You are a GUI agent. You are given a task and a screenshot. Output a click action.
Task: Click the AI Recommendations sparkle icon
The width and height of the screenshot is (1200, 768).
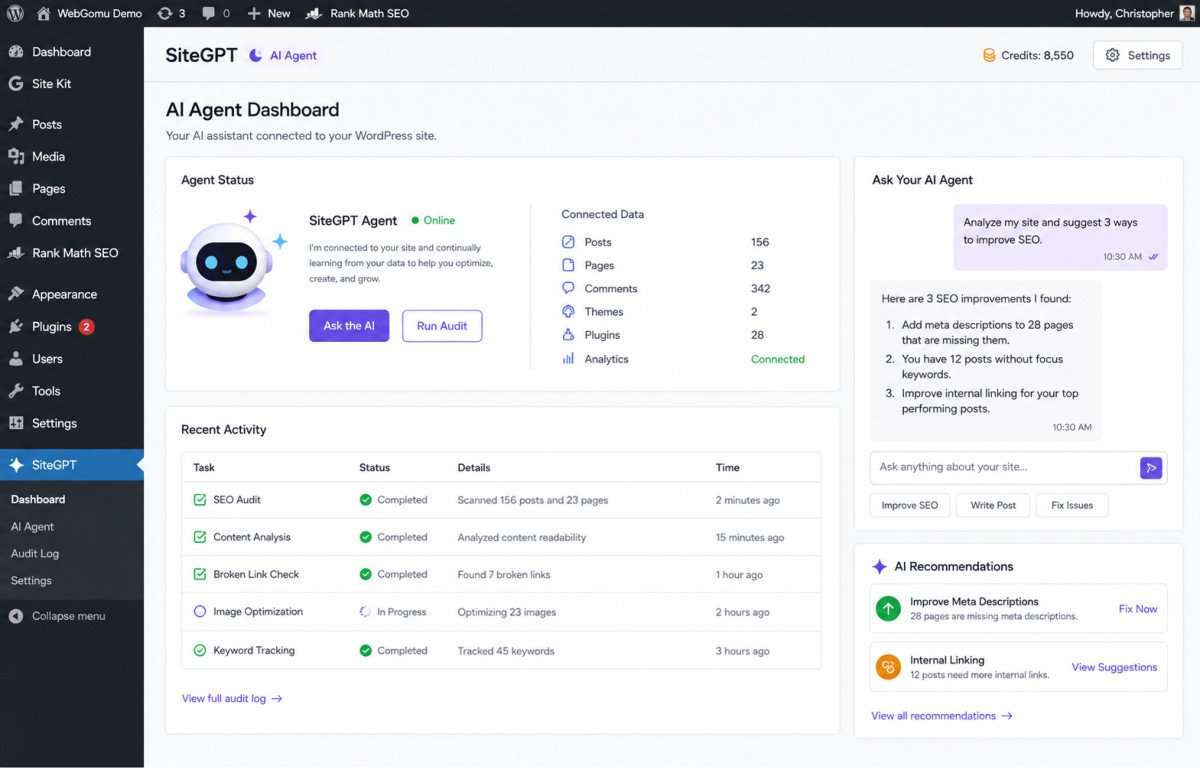coord(879,566)
